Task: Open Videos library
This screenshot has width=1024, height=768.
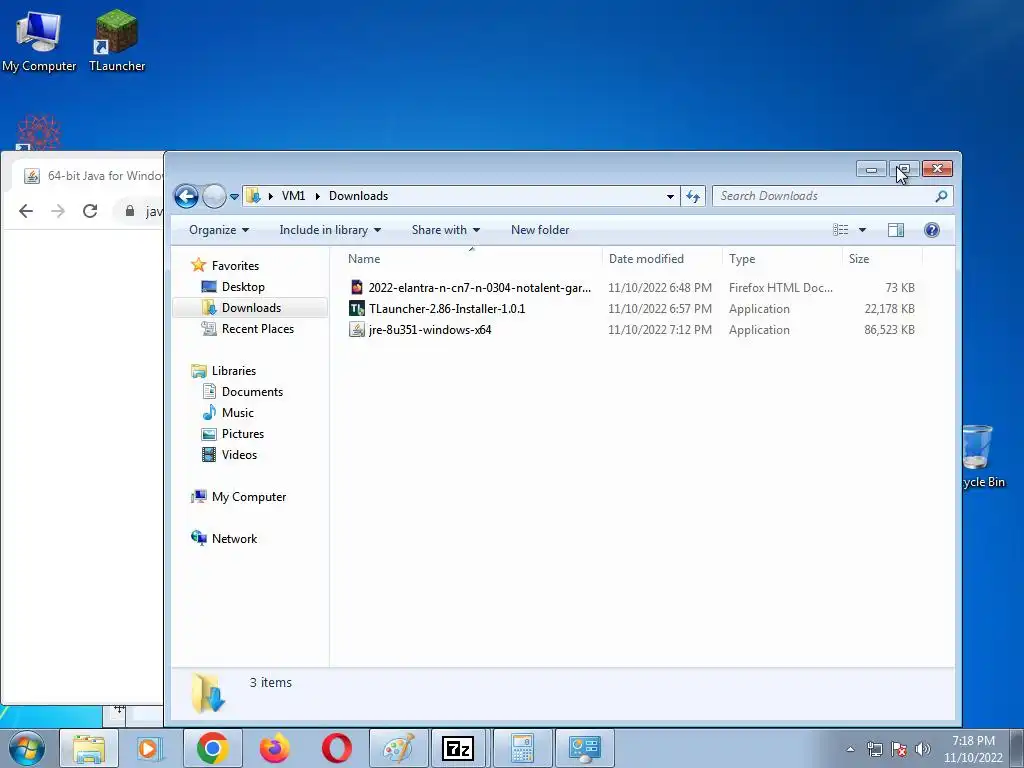Action: pos(239,455)
